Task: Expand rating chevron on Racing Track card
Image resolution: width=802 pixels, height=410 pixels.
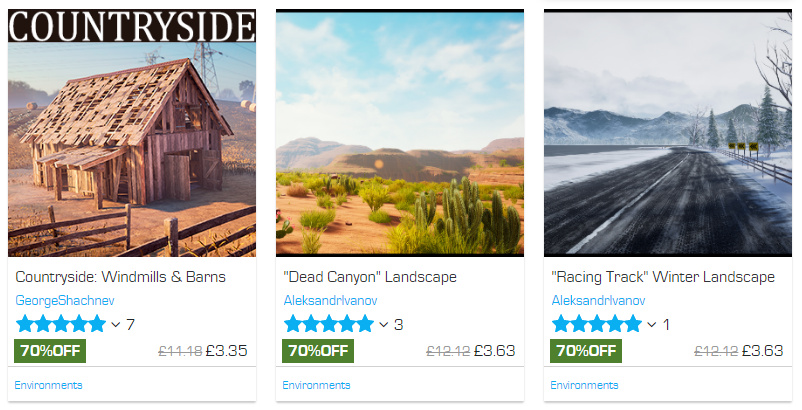Action: [652, 325]
